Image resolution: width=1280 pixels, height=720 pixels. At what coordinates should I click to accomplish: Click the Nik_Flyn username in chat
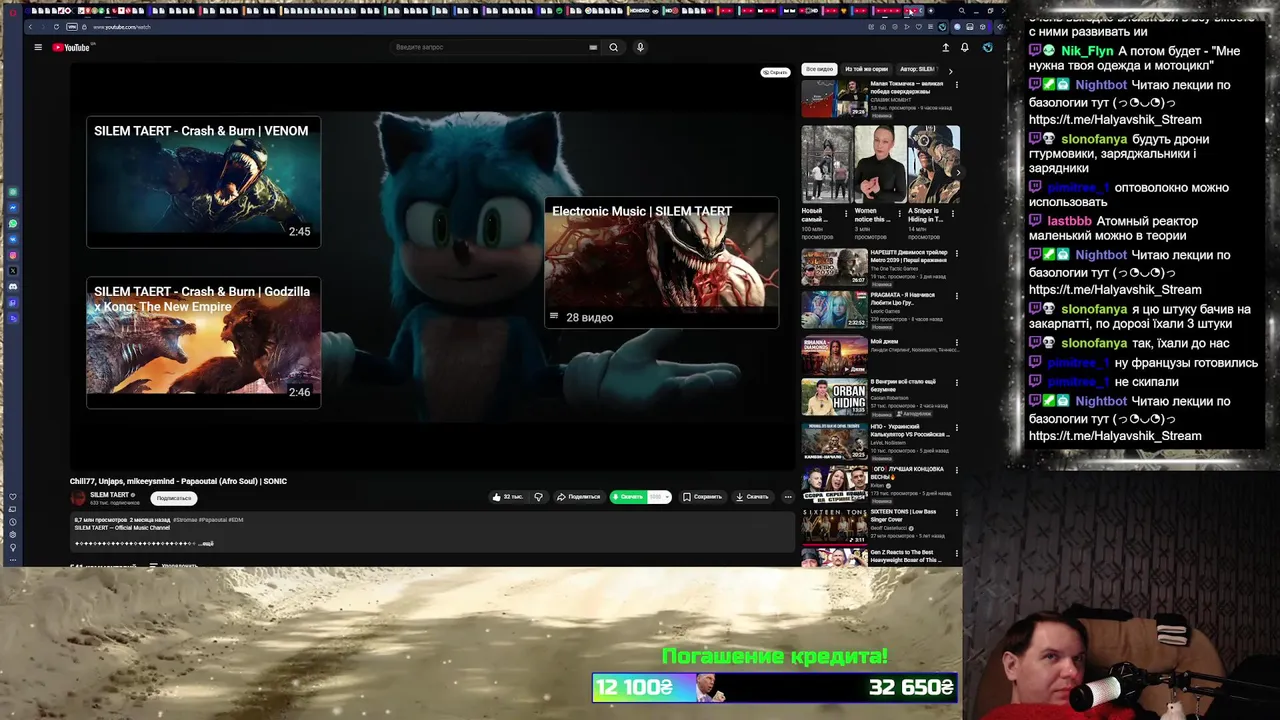tap(1087, 51)
